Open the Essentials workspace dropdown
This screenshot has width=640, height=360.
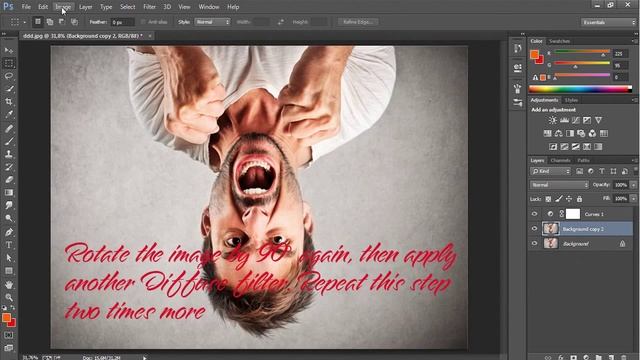tap(608, 22)
